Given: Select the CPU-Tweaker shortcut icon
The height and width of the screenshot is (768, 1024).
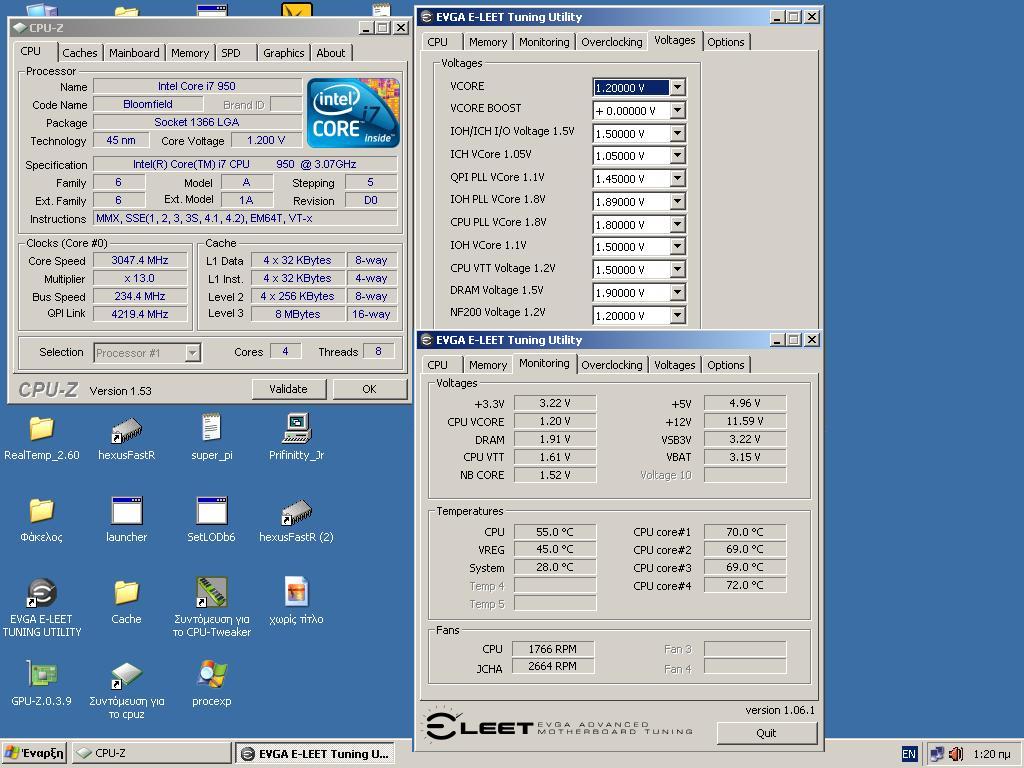Looking at the screenshot, I should click(x=212, y=592).
